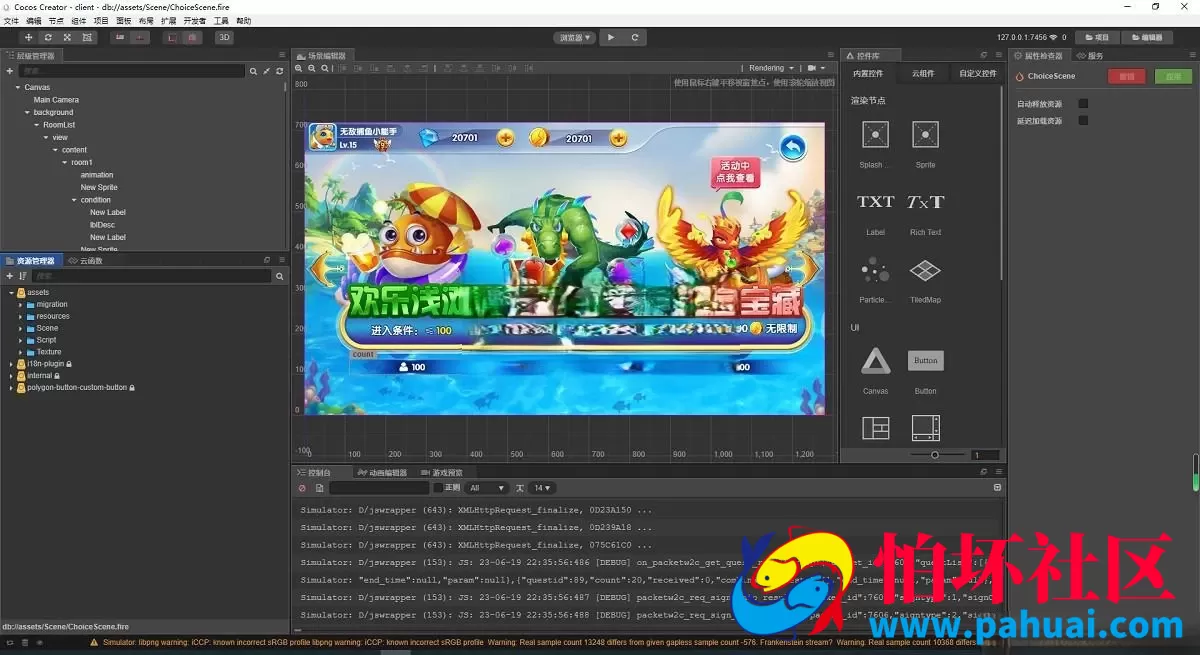Refresh the hierarchy panel
This screenshot has width=1200, height=655.
click(x=279, y=71)
